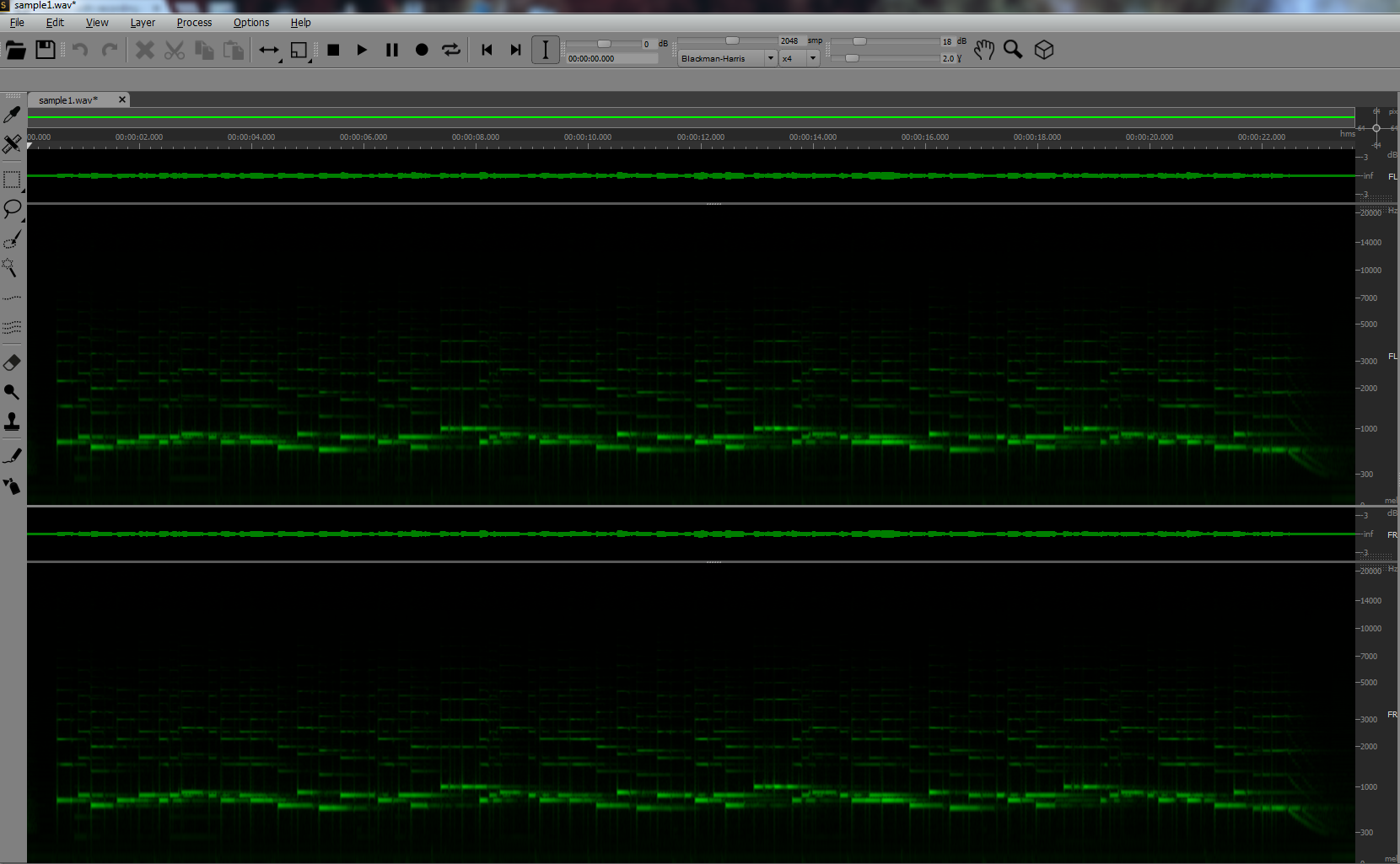The width and height of the screenshot is (1400, 864).
Task: Select the brush selection tool
Action: (12, 240)
